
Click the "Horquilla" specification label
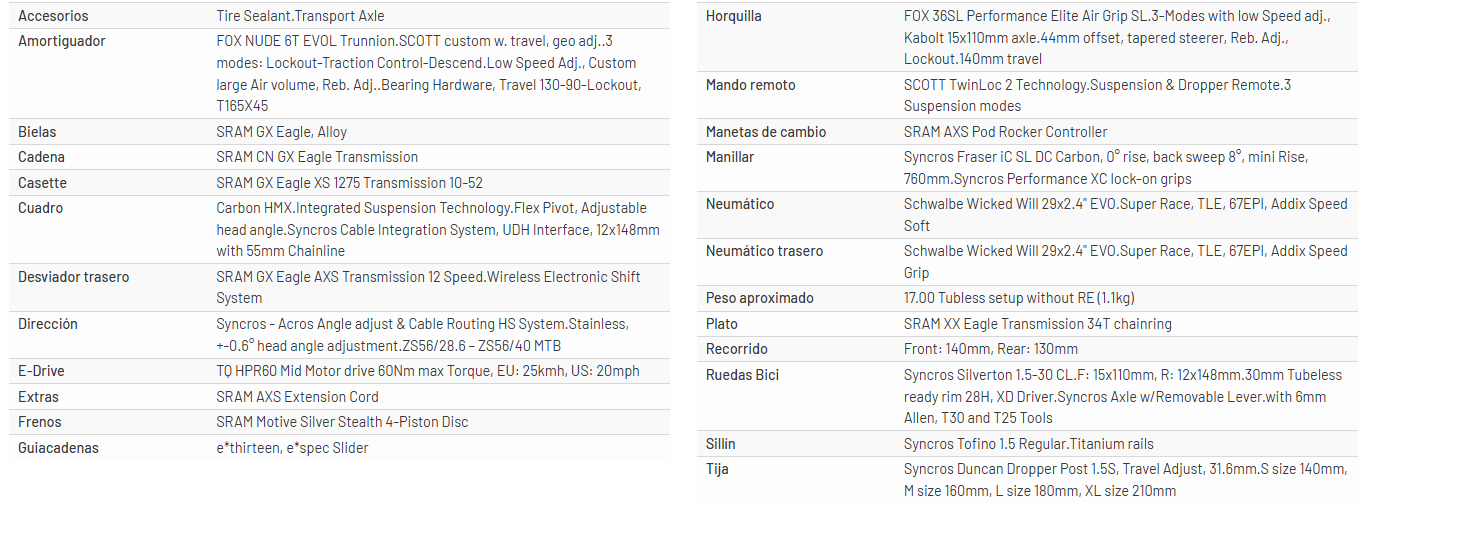click(x=733, y=16)
